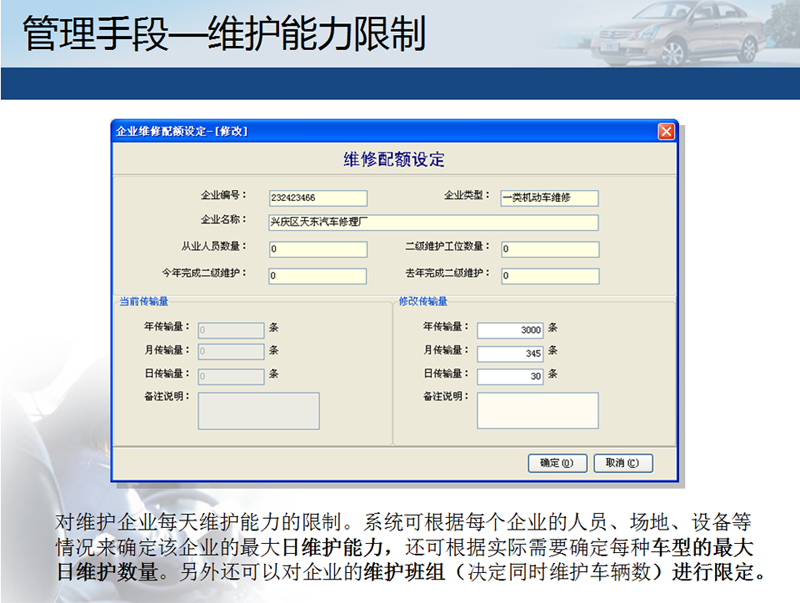Click disabled 年传输量 field under 当前传输量
Viewport: 800px width, 603px height.
point(231,329)
